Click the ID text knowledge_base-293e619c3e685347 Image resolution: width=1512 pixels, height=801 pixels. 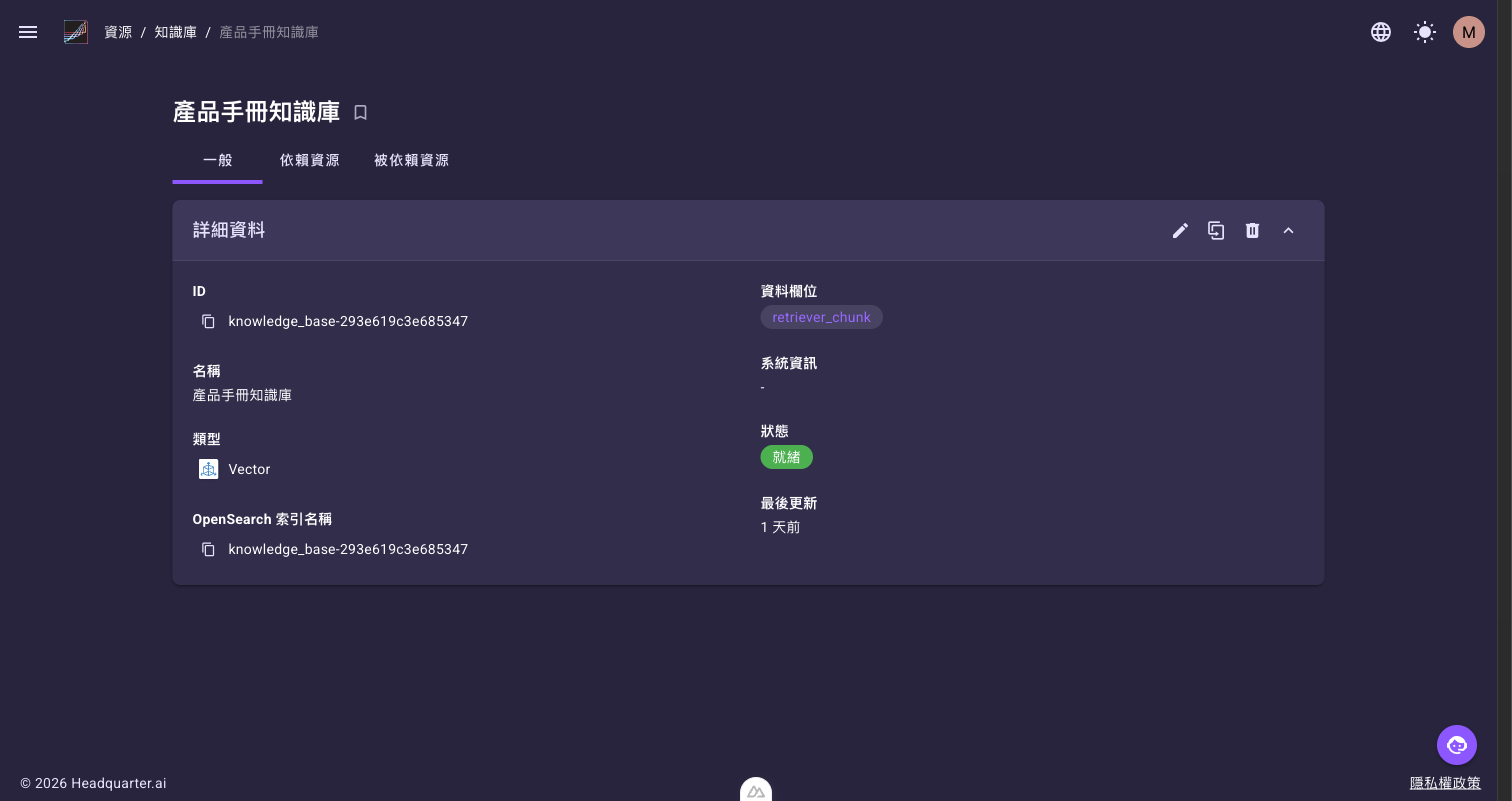(x=348, y=321)
